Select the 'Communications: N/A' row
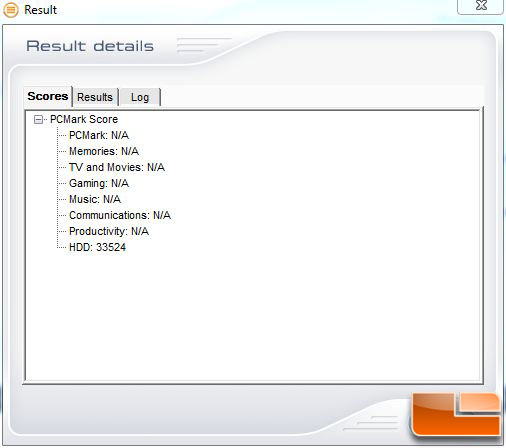This screenshot has height=448, width=506. (x=120, y=215)
